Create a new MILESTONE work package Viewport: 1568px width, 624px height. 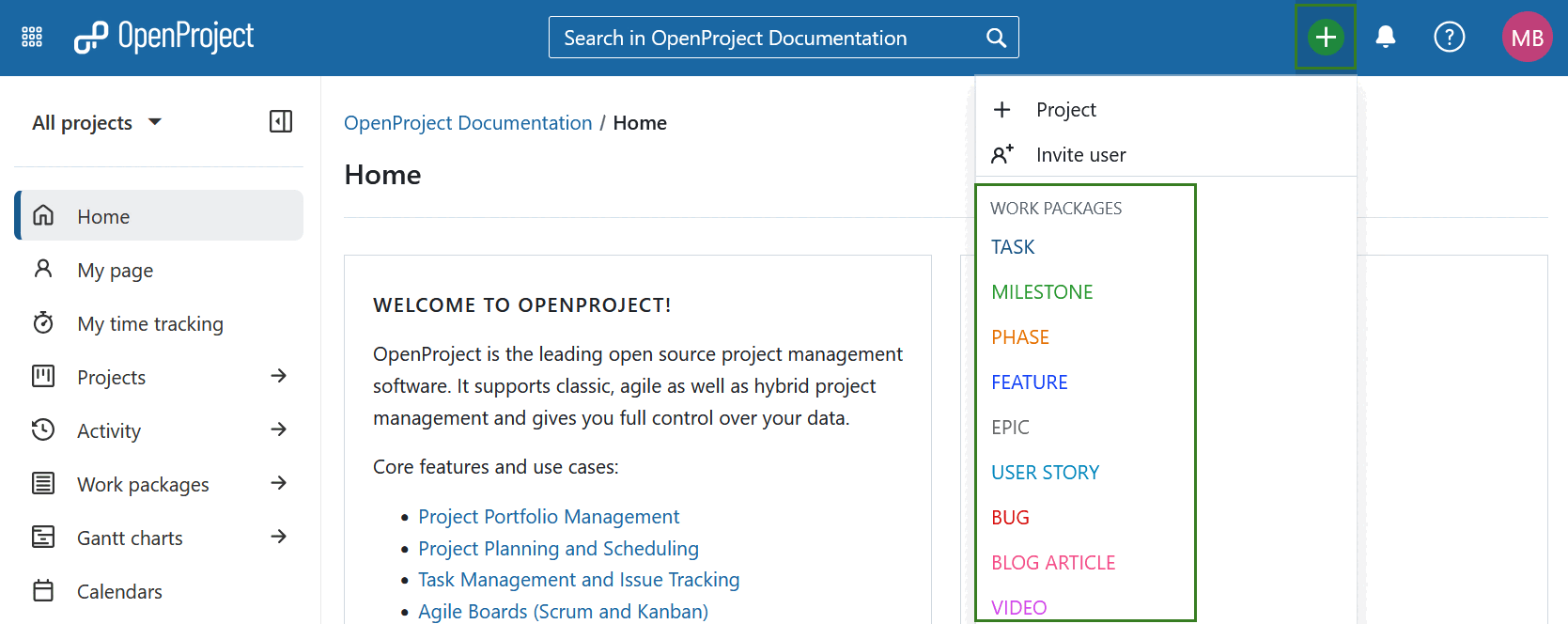[x=1042, y=292]
